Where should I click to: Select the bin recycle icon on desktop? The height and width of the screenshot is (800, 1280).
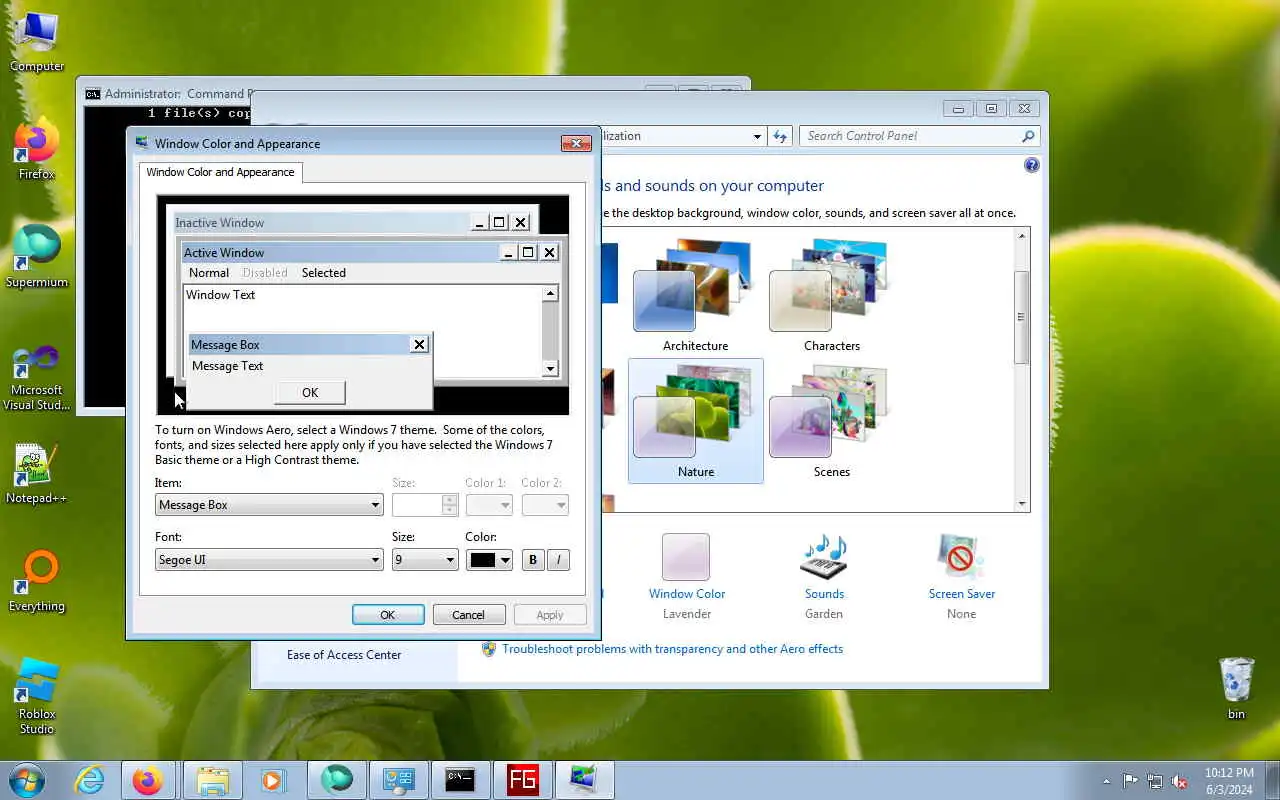click(x=1237, y=688)
